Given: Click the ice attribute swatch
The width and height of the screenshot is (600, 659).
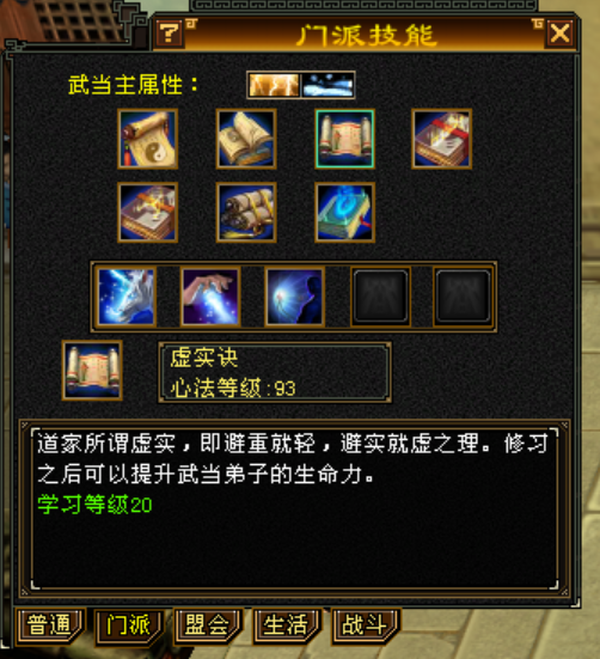Looking at the screenshot, I should 328,85.
